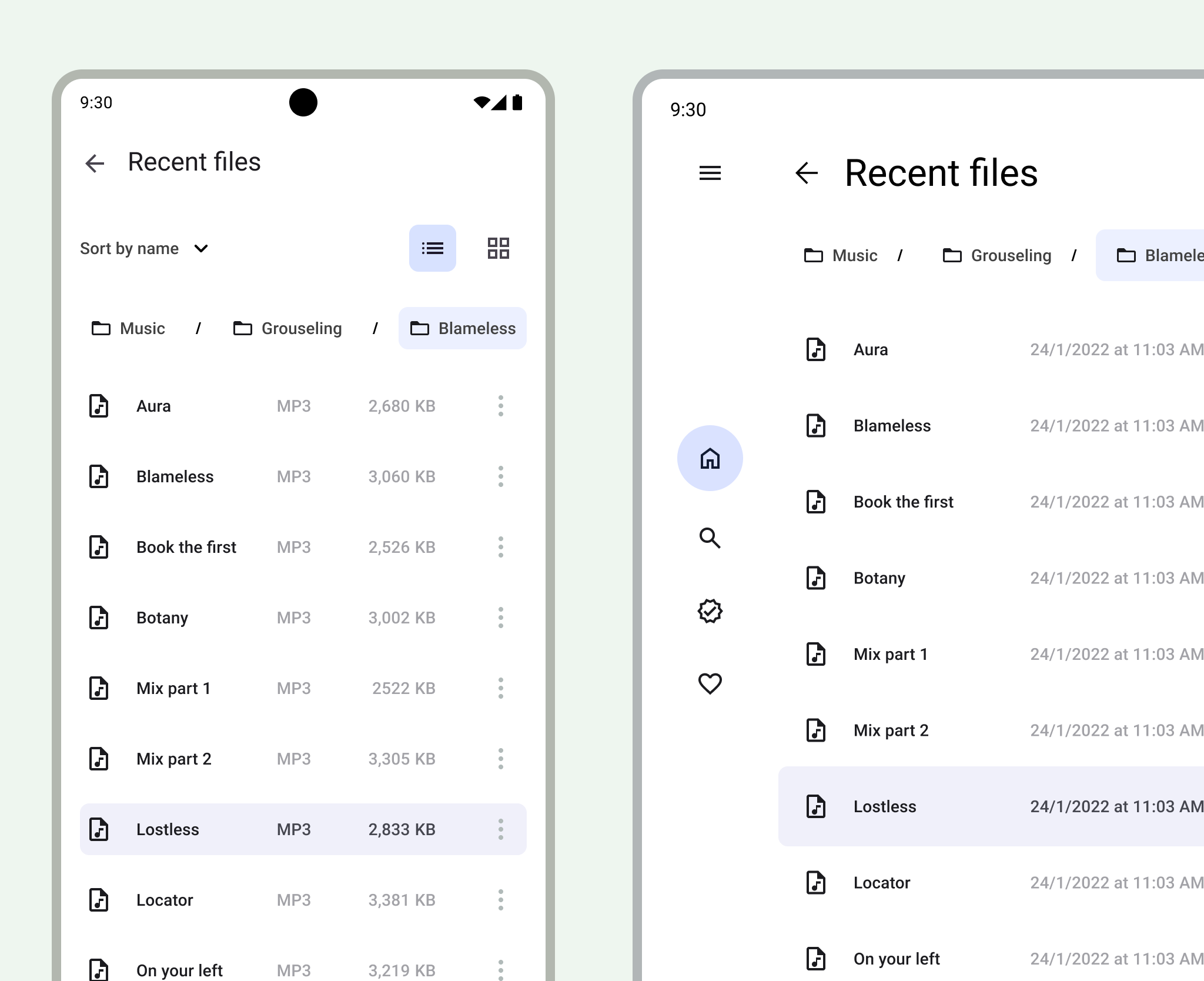Switch to list view layout
Screen dimensions: 1204x981
click(432, 248)
